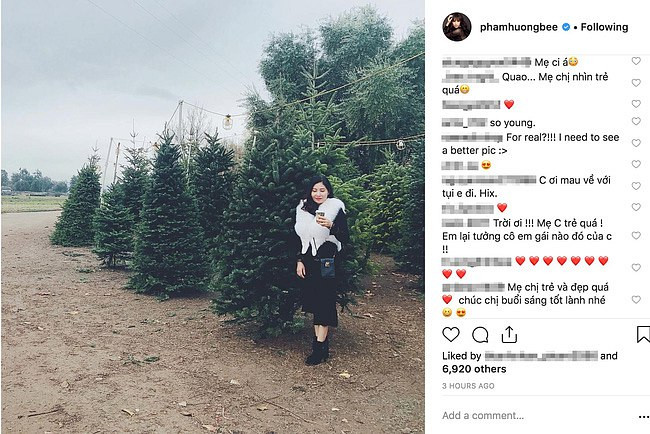Screen dimensions: 650x434
Task: Open the phamhuongbee username link
Action: point(519,27)
